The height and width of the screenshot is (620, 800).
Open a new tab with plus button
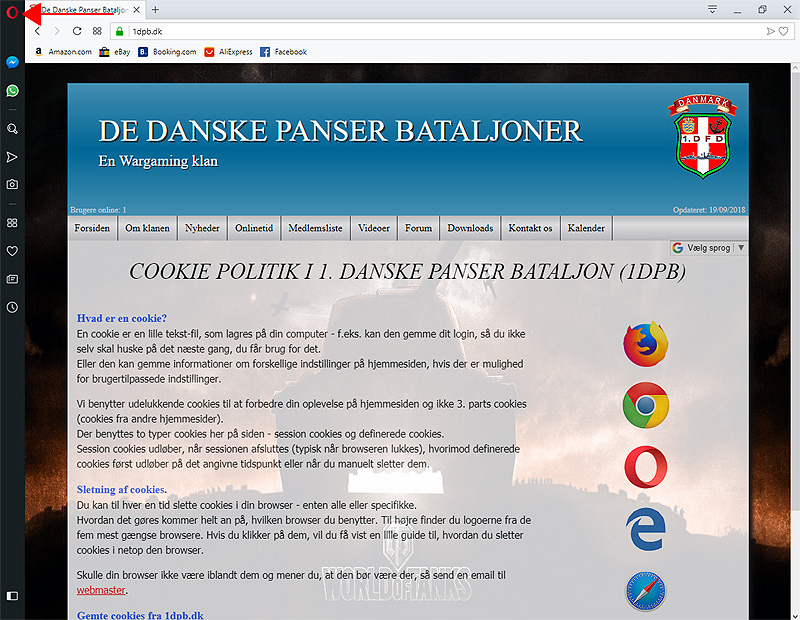tap(155, 10)
